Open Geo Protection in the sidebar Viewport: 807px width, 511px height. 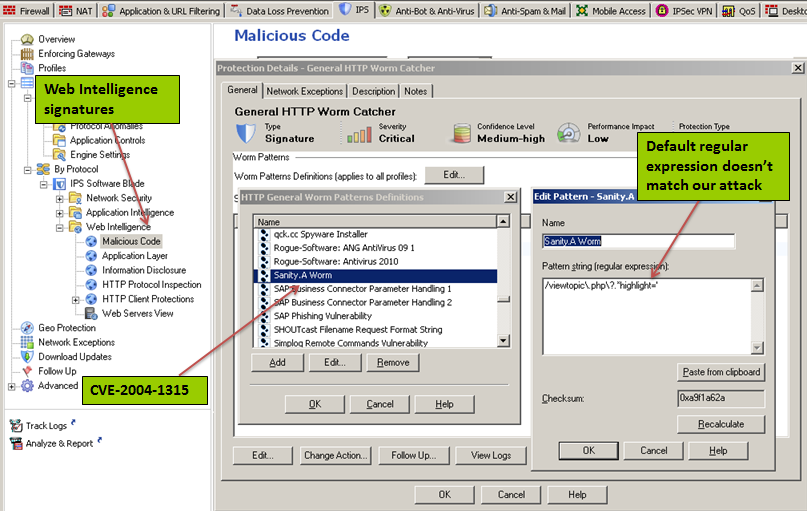(x=66, y=328)
